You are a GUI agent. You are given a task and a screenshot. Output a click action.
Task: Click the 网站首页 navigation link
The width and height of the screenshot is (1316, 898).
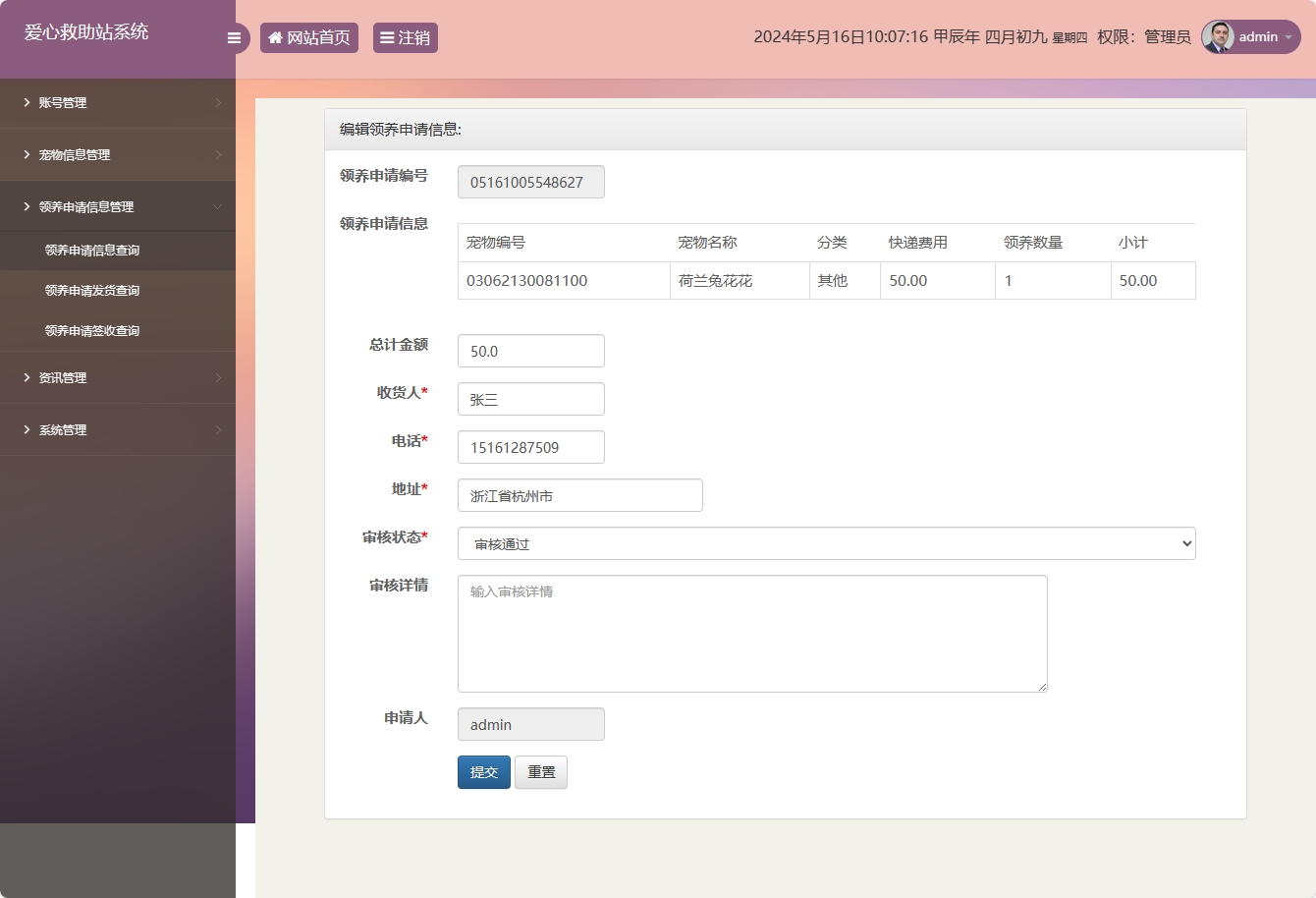(309, 37)
